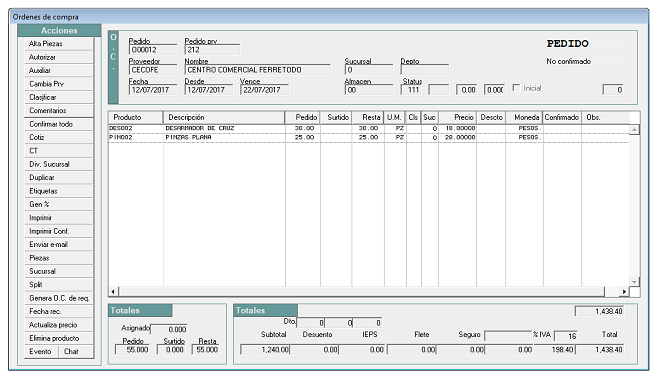Click the % IVA field 16
Screen dimensions: 658x379
pos(566,336)
